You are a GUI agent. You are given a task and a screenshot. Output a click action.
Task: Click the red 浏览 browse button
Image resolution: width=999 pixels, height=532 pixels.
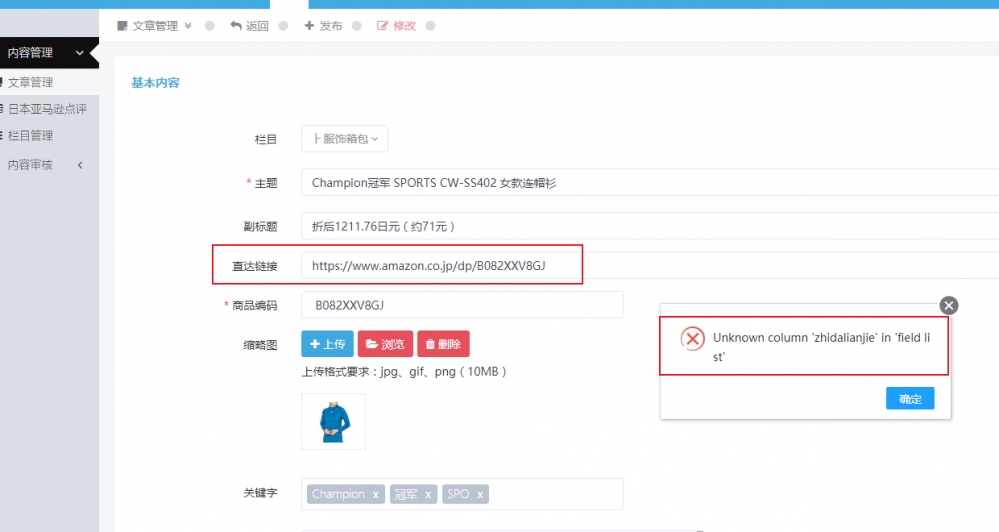point(385,344)
